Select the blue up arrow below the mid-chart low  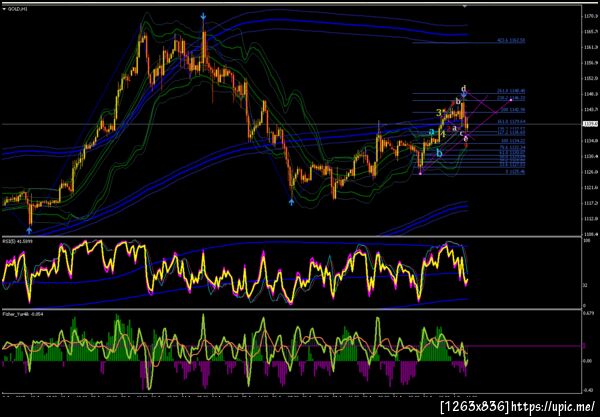pyautogui.click(x=292, y=202)
